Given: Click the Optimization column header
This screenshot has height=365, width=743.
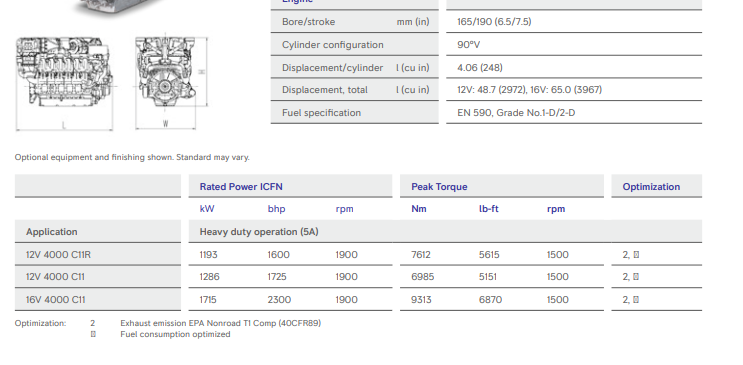Looking at the screenshot, I should point(651,187).
